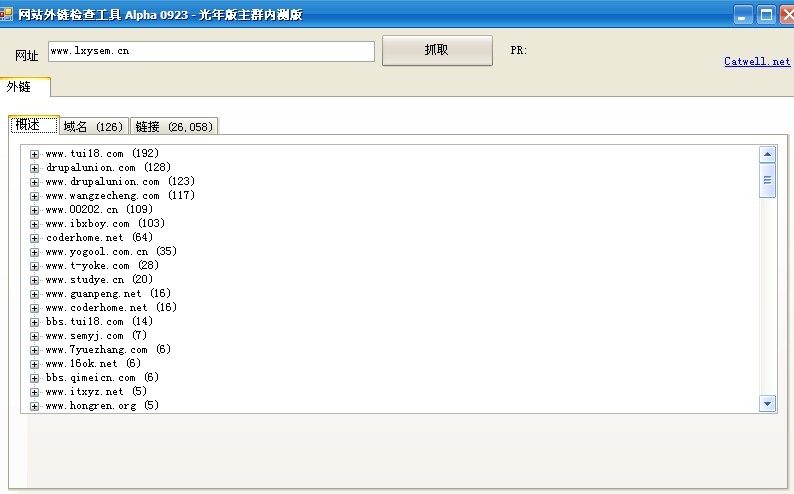Viewport: 794px width, 494px height.
Task: Switch to the 域名 (126) tab
Action: pyautogui.click(x=93, y=126)
